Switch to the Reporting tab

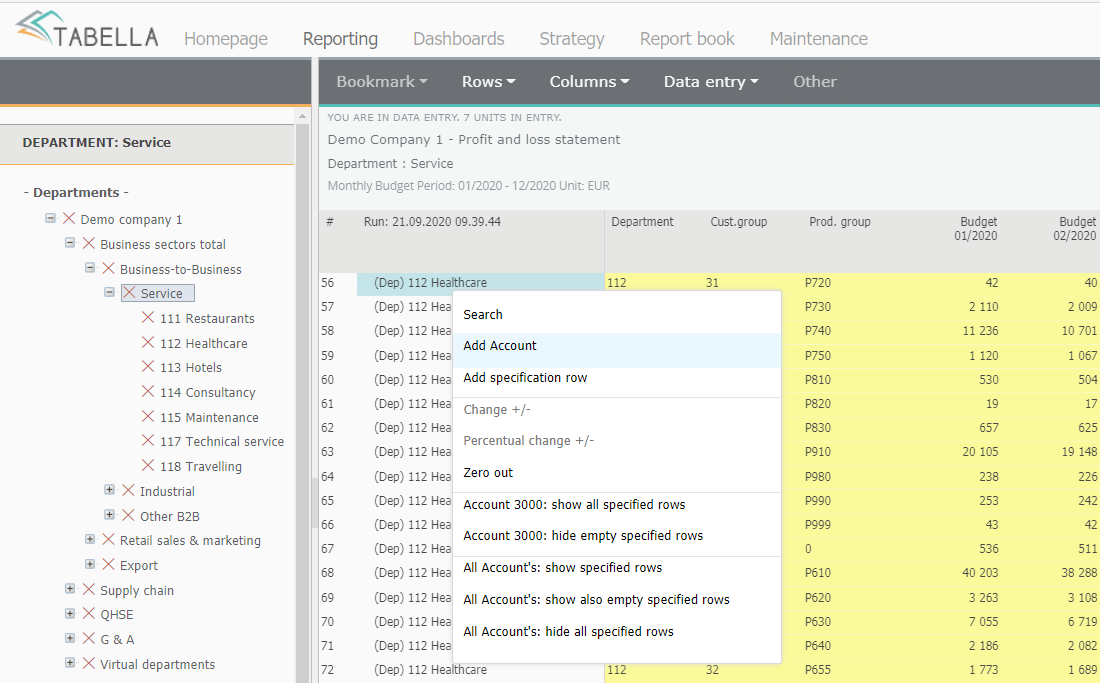[340, 39]
